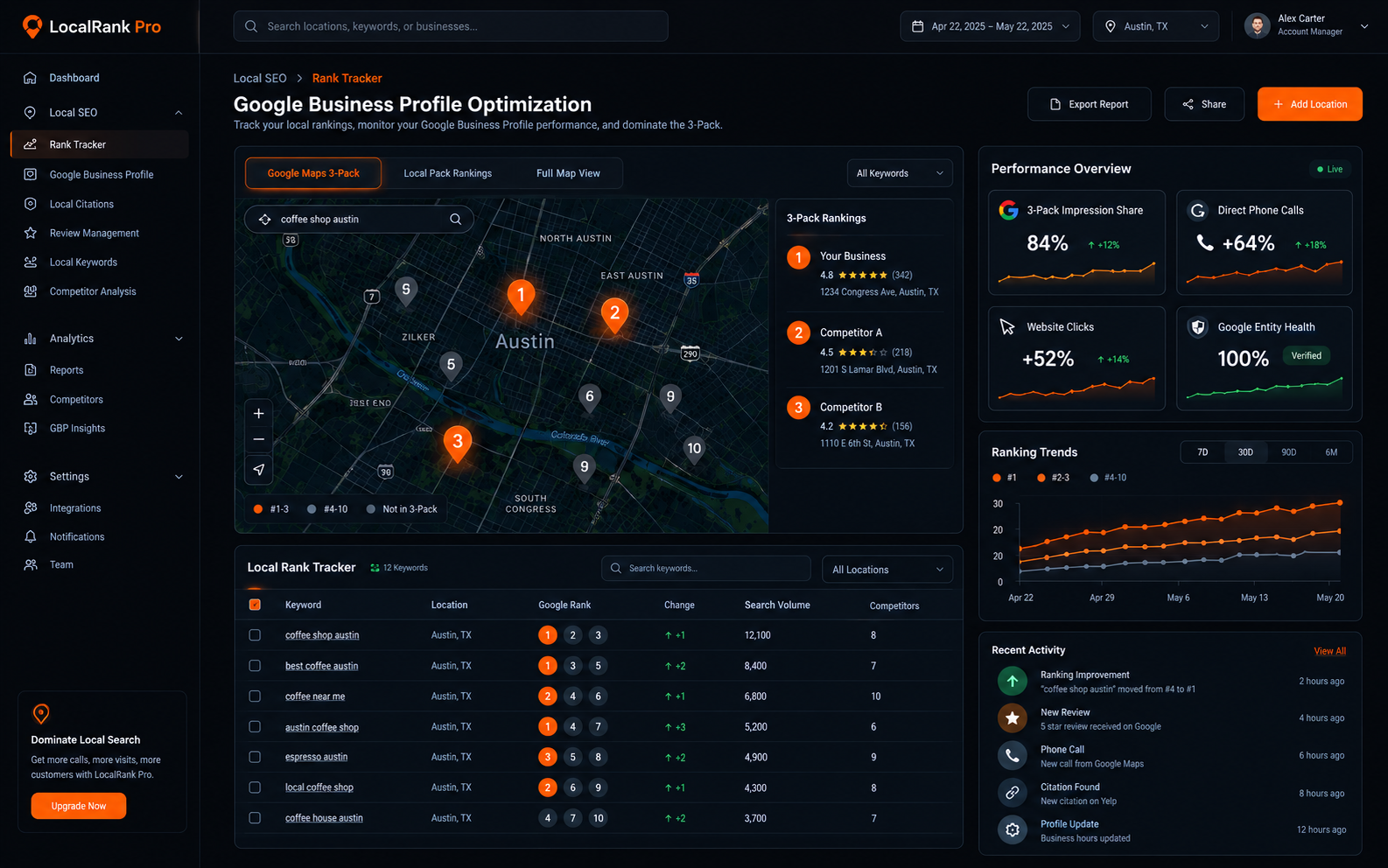Check the austin coffee shop row checkbox
The image size is (1388, 868).
[255, 726]
